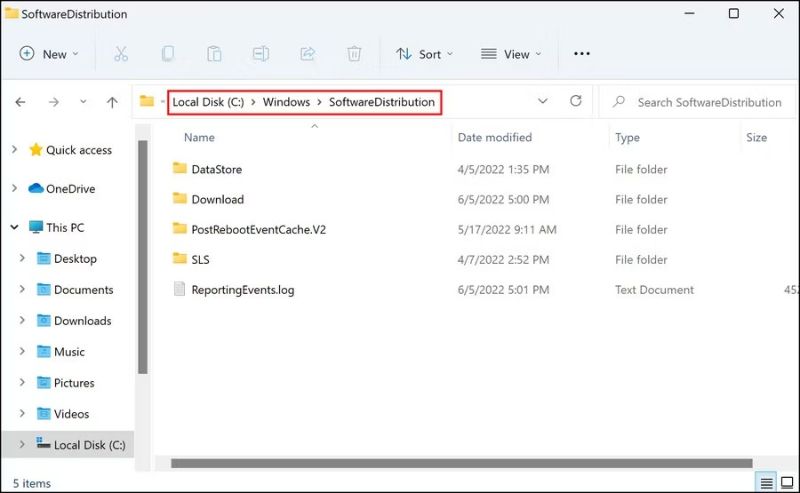This screenshot has height=493, width=800.
Task: Click the Copy icon in toolbar
Action: coord(168,54)
